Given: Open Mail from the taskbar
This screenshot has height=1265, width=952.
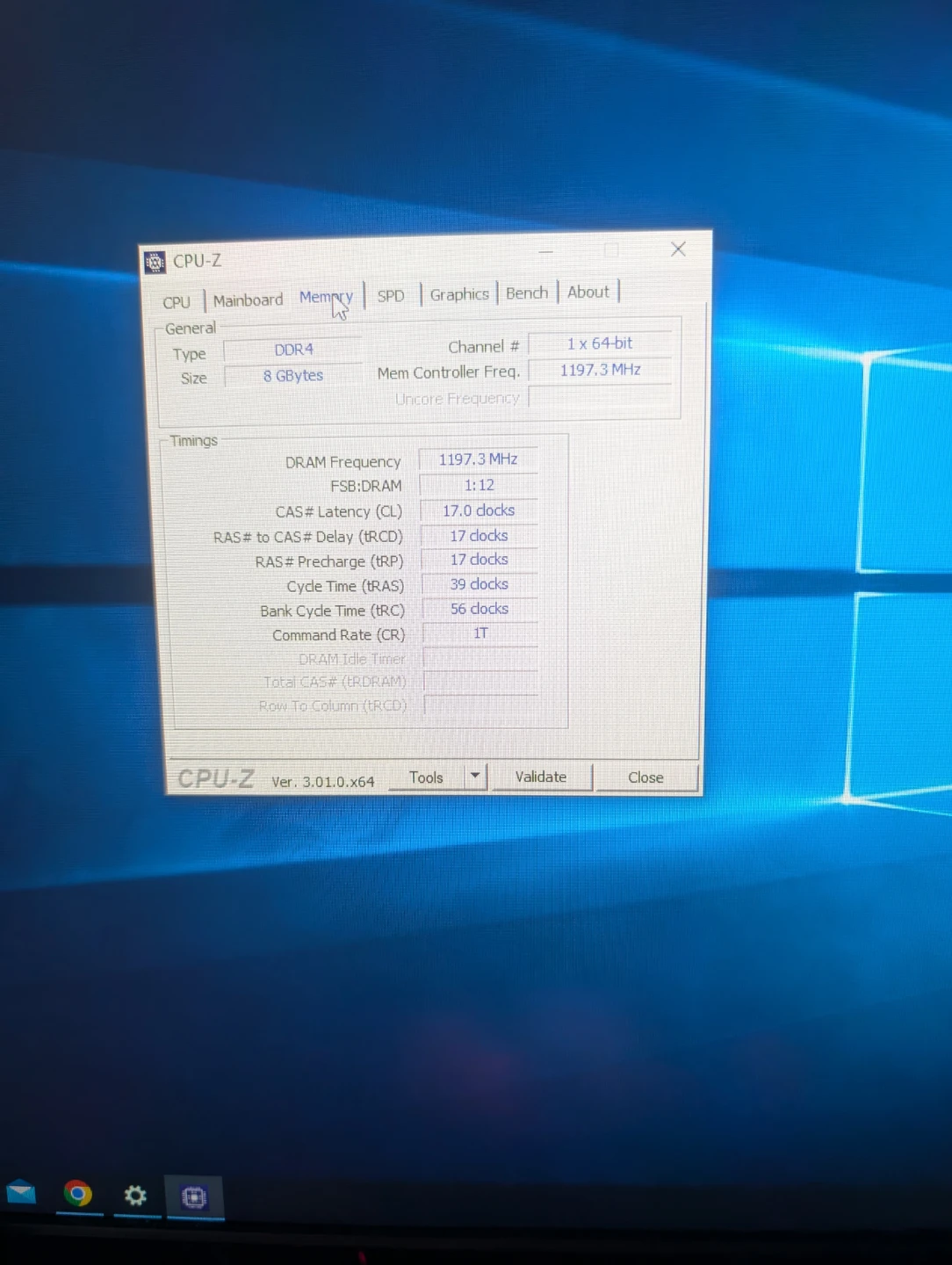Looking at the screenshot, I should click(x=21, y=1193).
